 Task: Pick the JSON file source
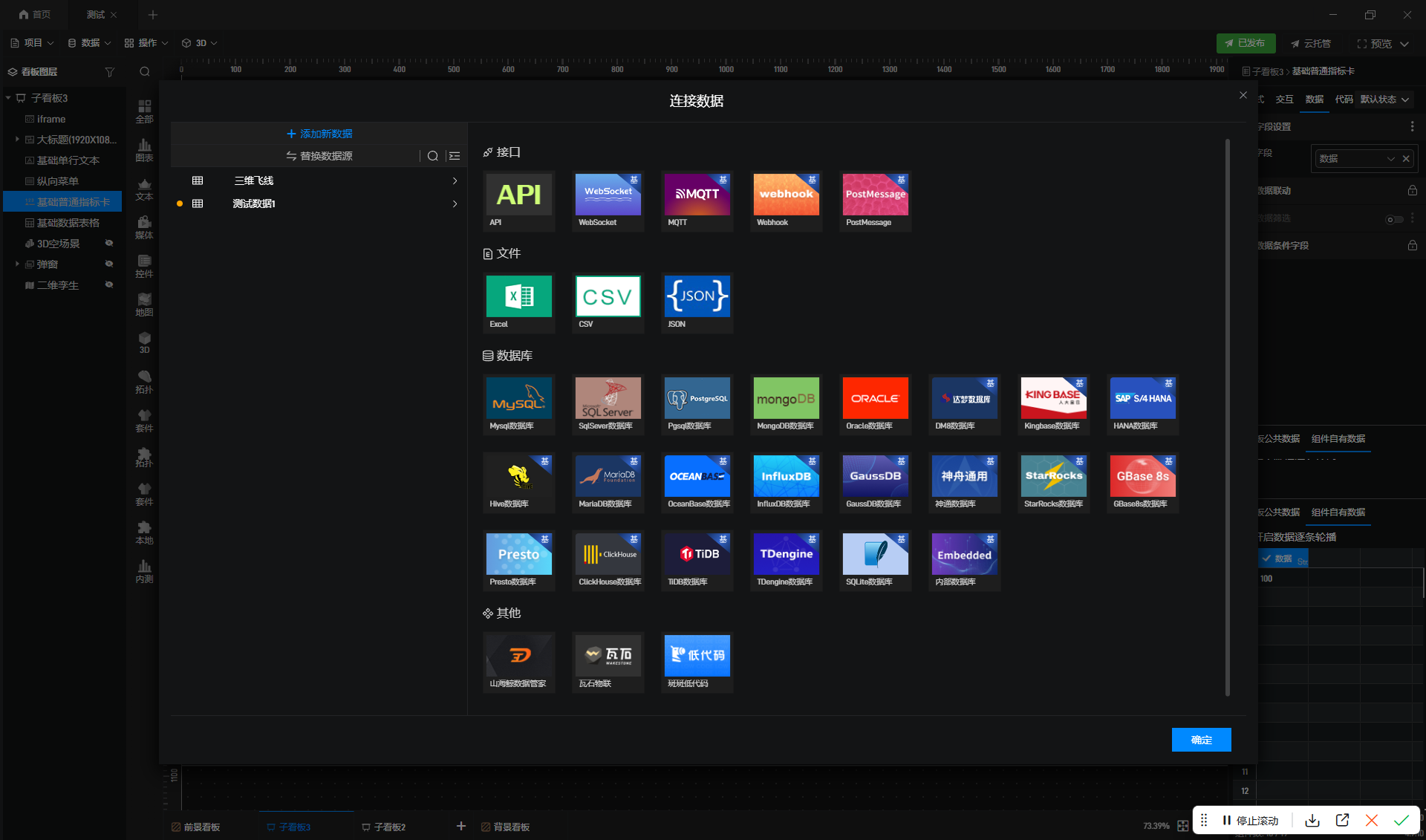[697, 302]
